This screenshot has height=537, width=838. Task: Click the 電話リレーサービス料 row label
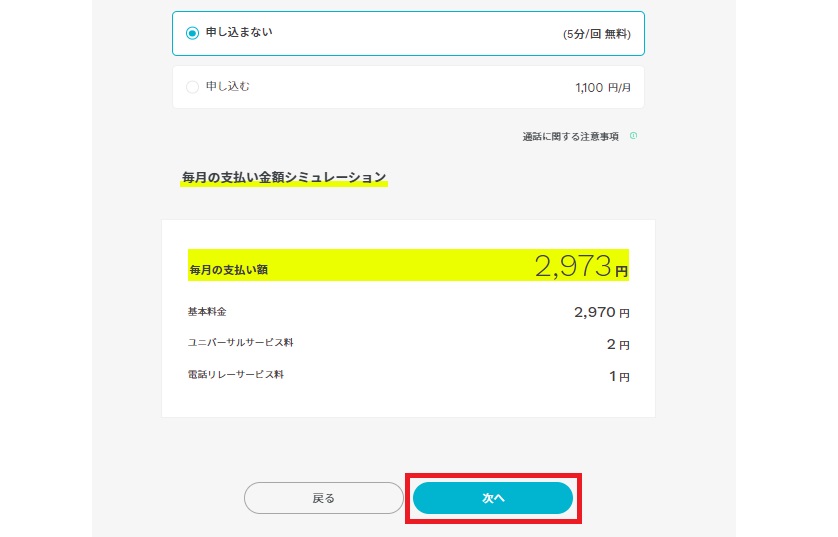pos(235,375)
